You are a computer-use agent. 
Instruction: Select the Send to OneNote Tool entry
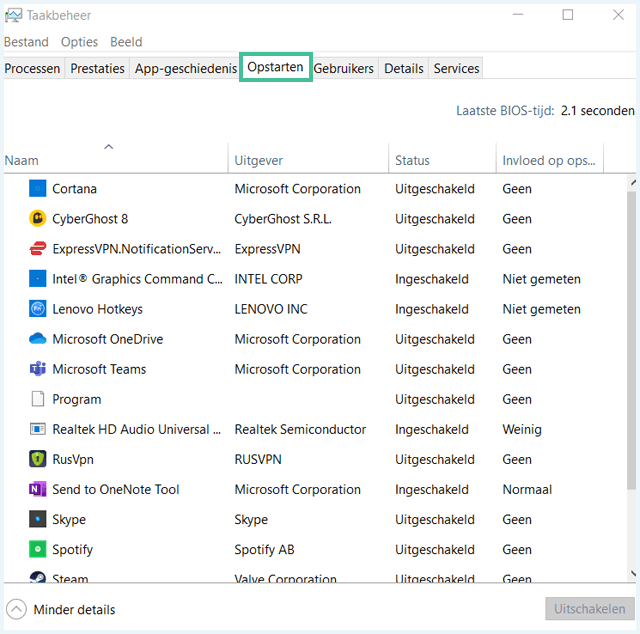coord(116,489)
